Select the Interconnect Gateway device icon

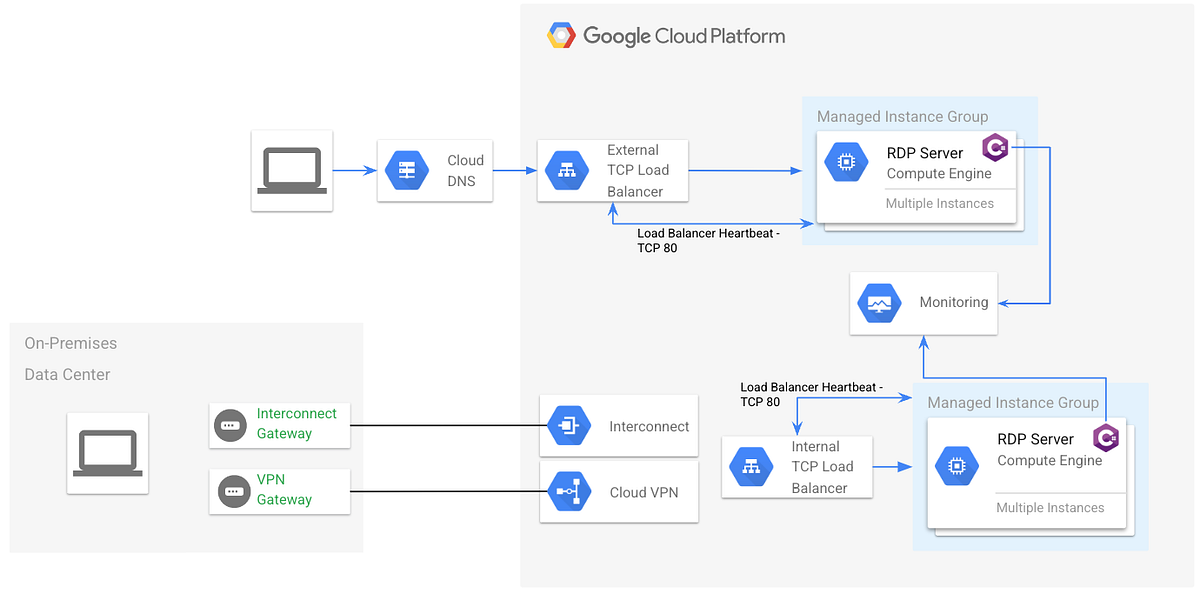point(230,425)
